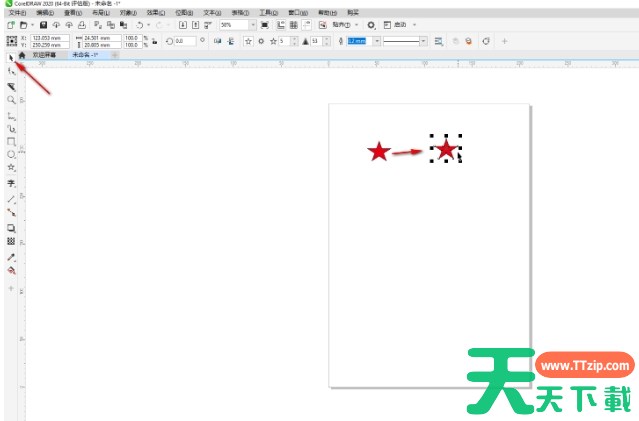Click the convert to curves button

point(486,41)
